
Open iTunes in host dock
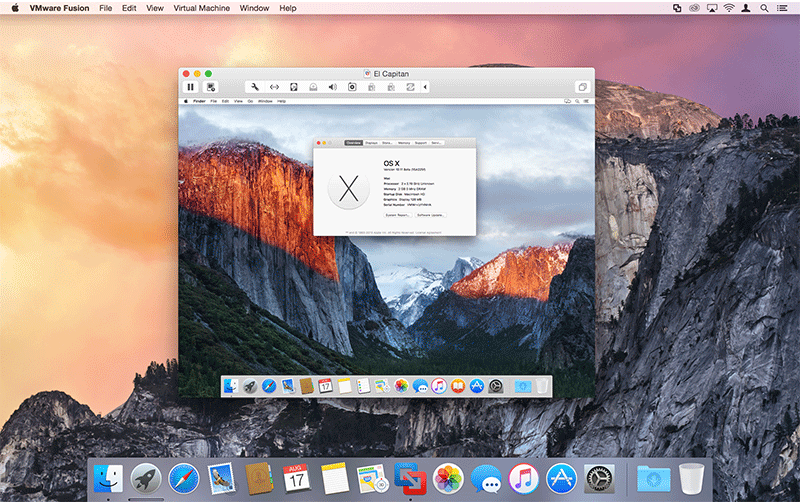(523, 479)
